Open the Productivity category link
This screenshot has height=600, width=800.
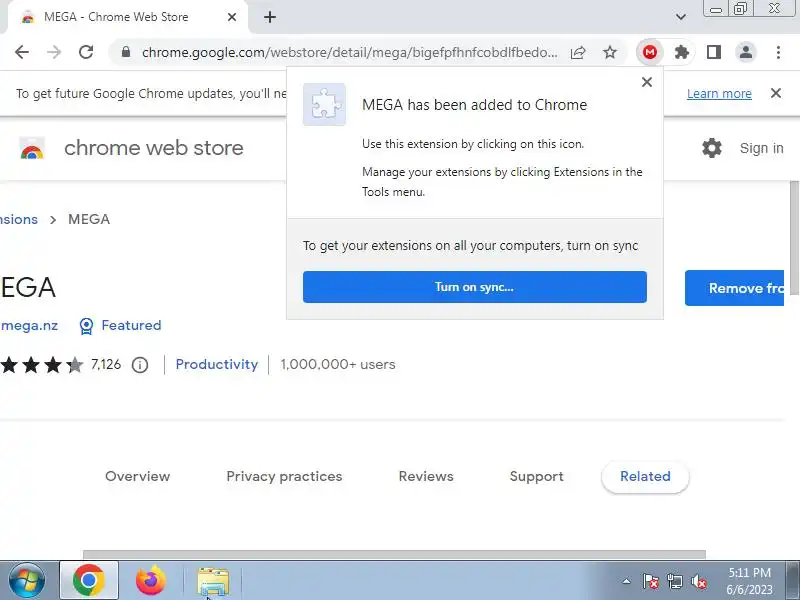tap(217, 364)
